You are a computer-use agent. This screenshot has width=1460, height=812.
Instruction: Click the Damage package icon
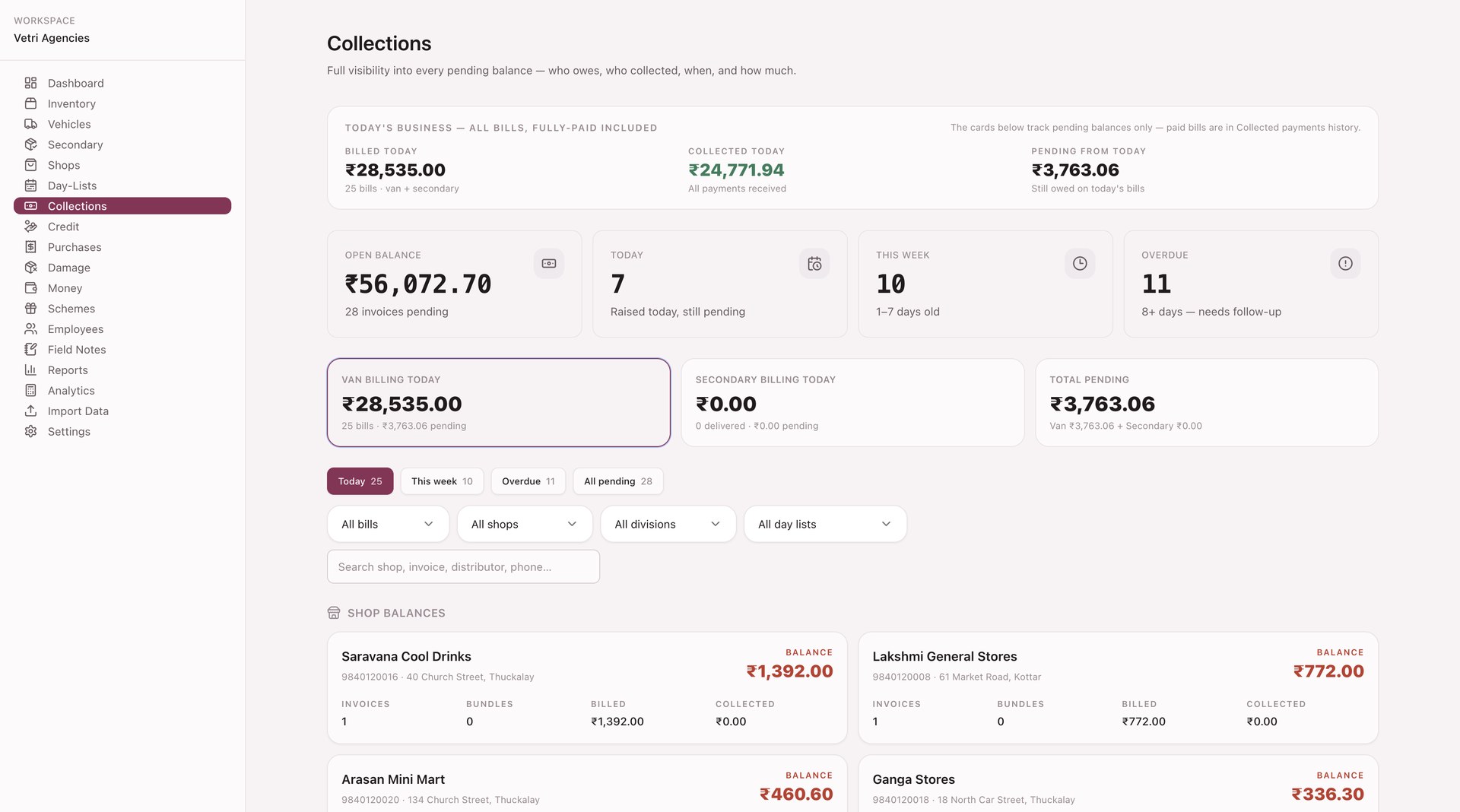pos(30,268)
